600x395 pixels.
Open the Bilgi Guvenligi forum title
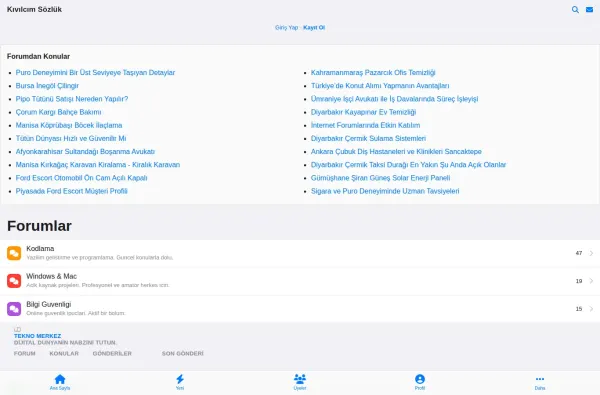click(x=49, y=304)
